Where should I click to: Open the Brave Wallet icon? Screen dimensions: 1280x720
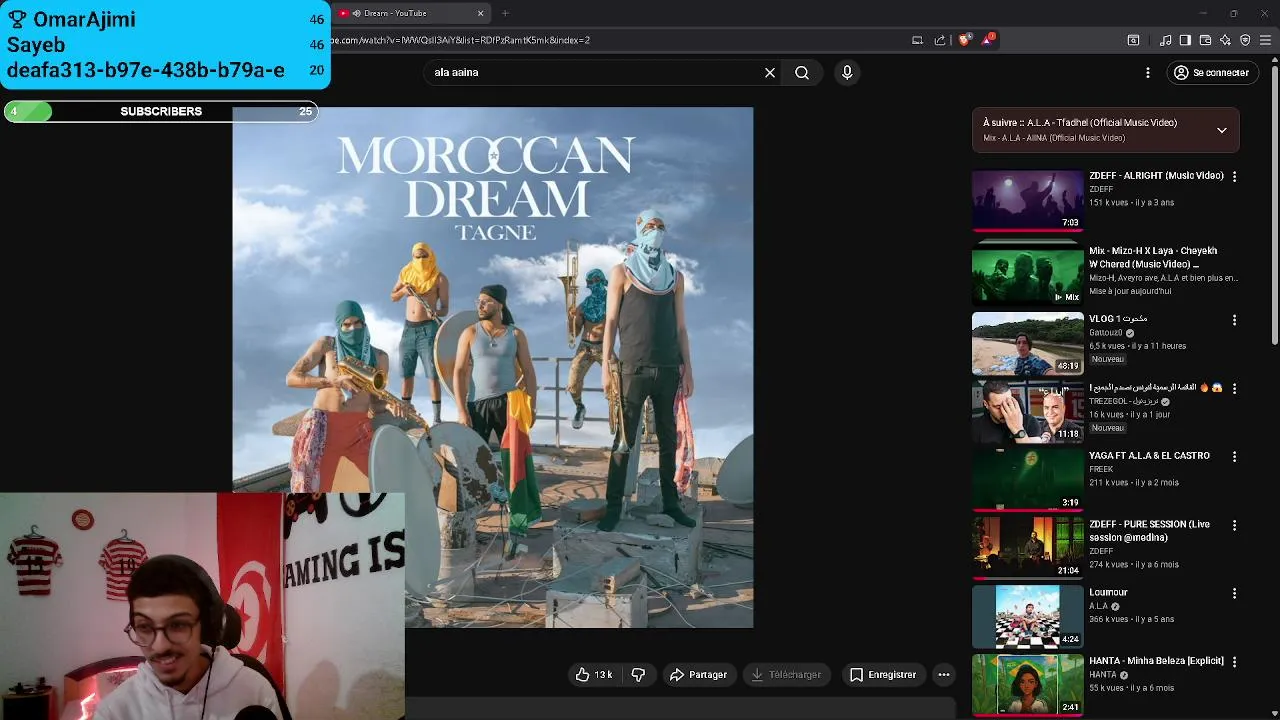[1205, 40]
